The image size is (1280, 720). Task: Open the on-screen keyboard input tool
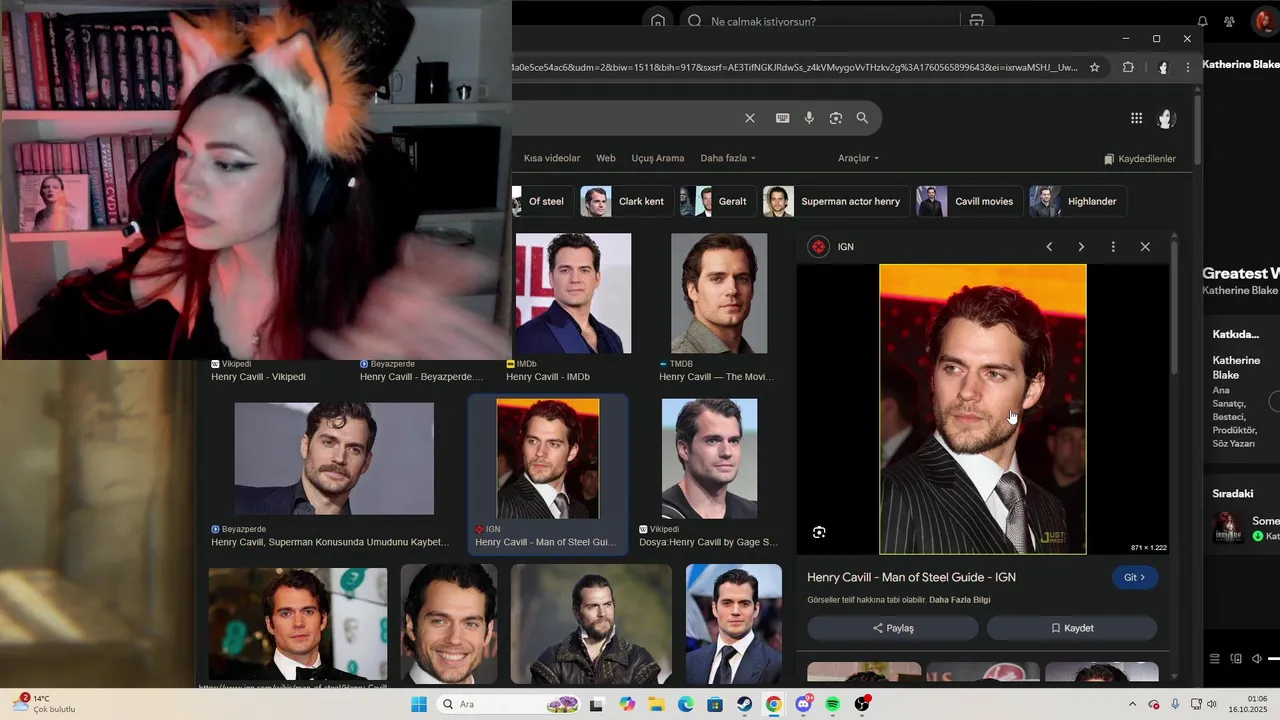(x=783, y=118)
